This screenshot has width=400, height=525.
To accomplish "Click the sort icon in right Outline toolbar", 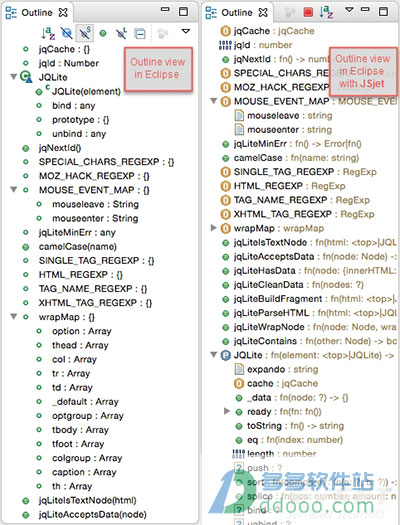I will [x=326, y=12].
